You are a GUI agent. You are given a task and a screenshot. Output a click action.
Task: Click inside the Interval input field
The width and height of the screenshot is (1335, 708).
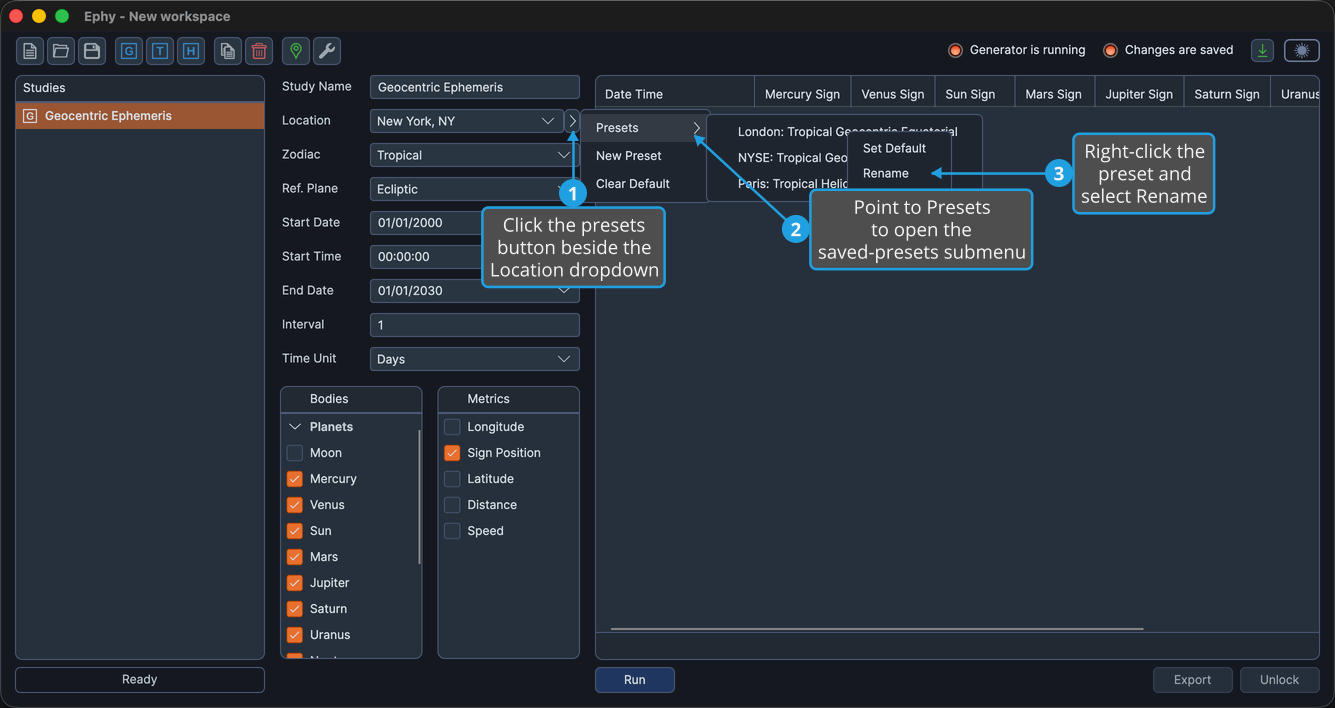pyautogui.click(x=475, y=325)
